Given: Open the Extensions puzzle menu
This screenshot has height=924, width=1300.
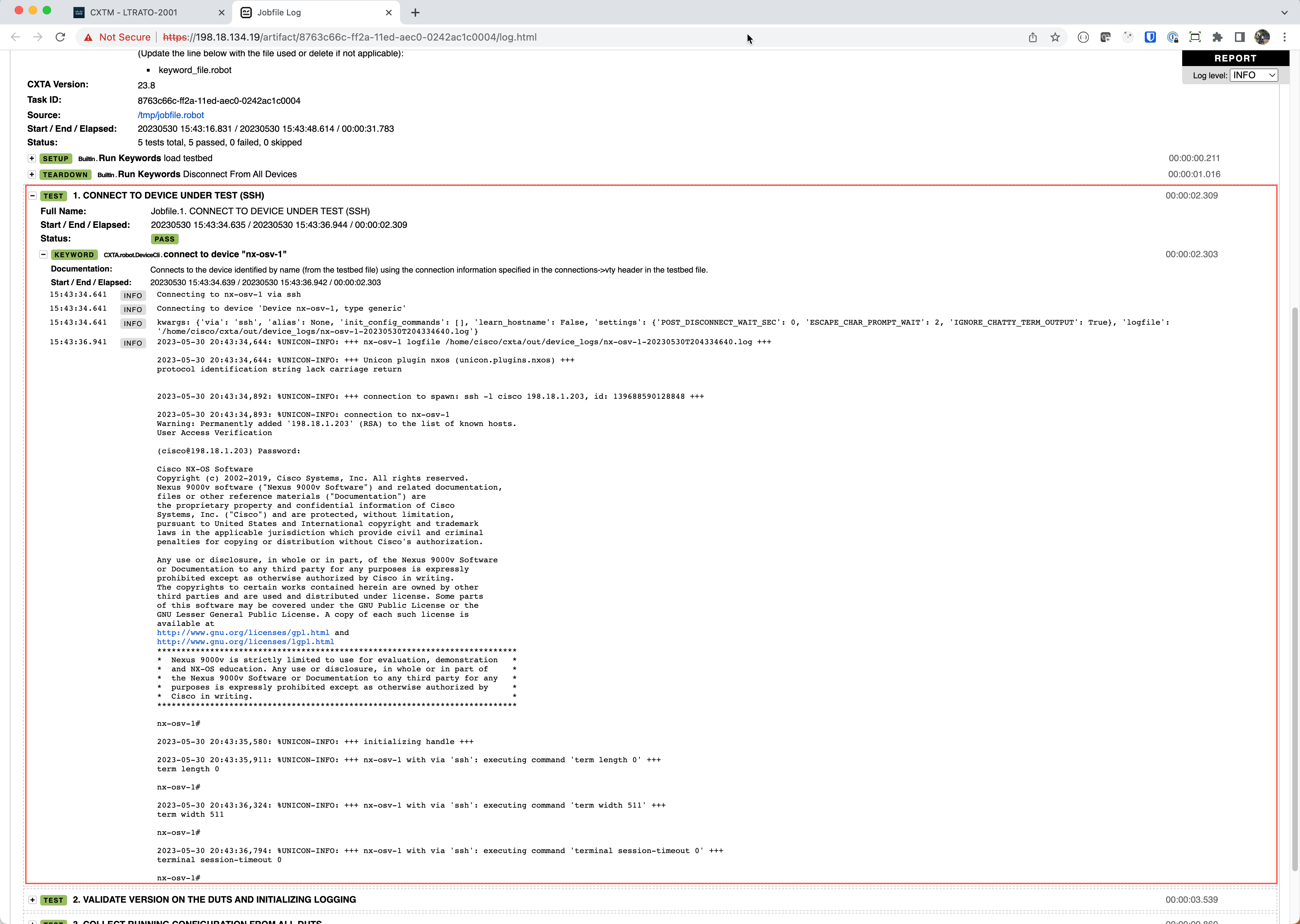Looking at the screenshot, I should (1217, 37).
